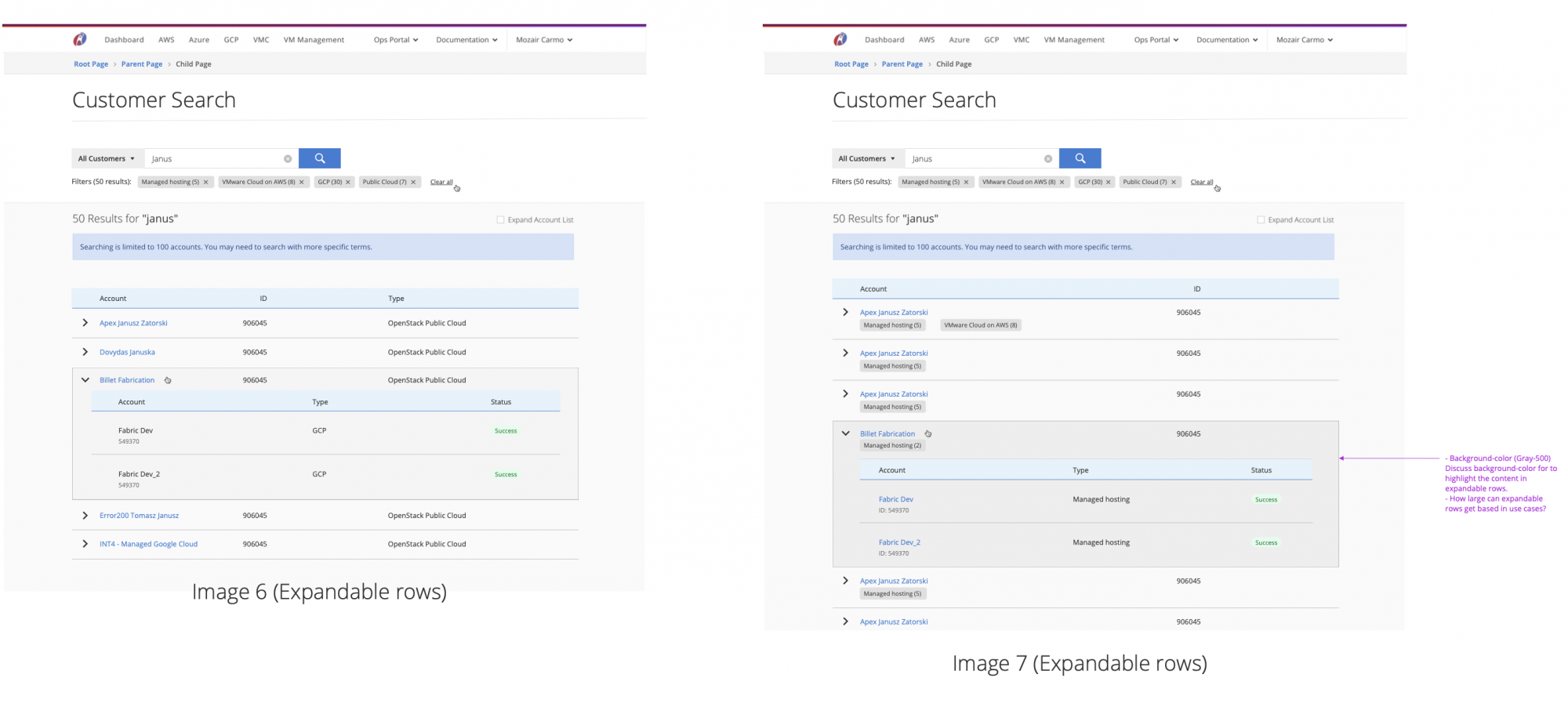This screenshot has height=725, width=1568.
Task: Remove Managed hosting (5) filter chip in Image 6
Action: coord(206,182)
